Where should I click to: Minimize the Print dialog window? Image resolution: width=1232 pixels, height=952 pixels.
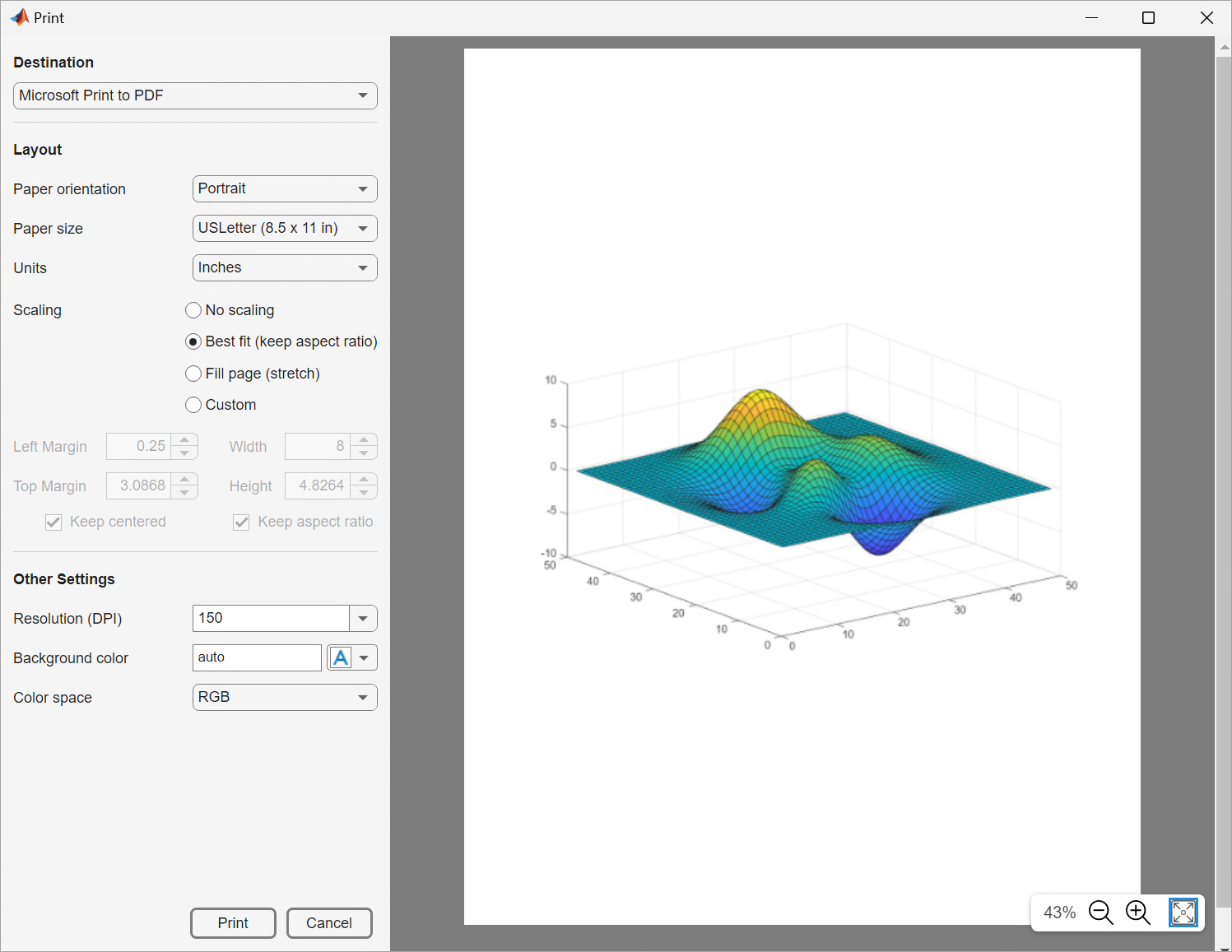1091,18
